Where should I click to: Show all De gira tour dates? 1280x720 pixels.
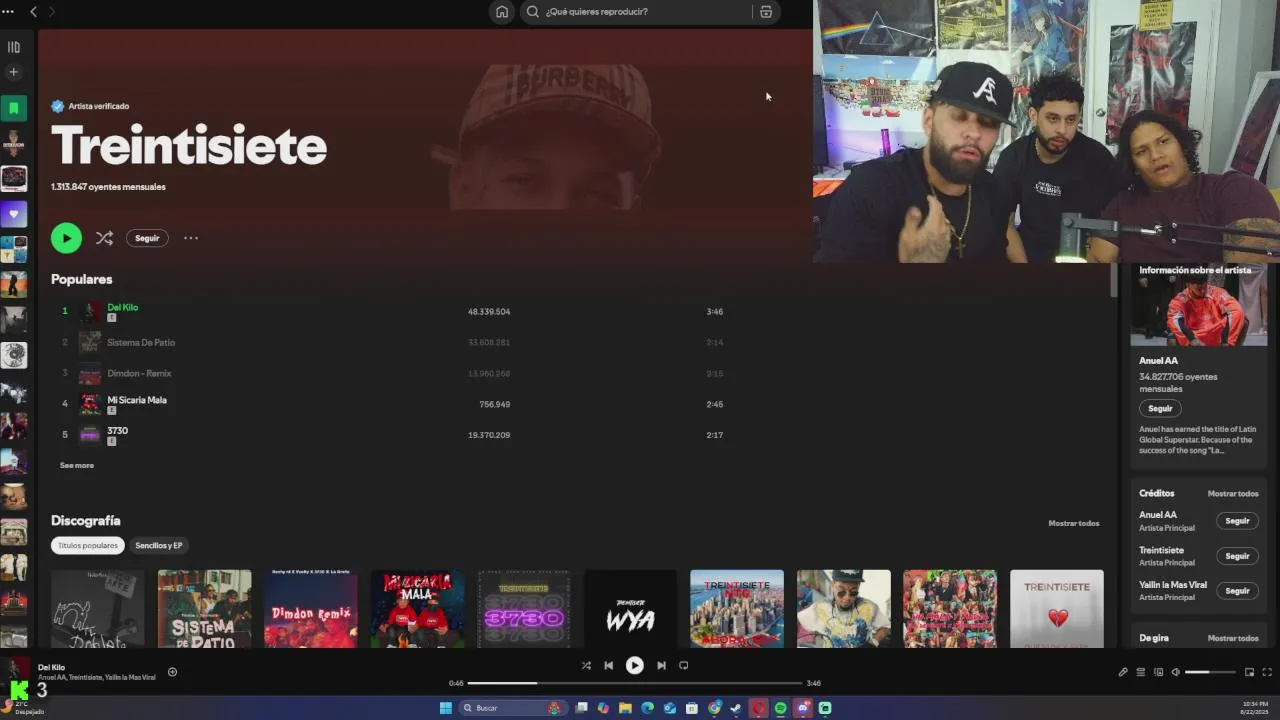click(x=1232, y=638)
